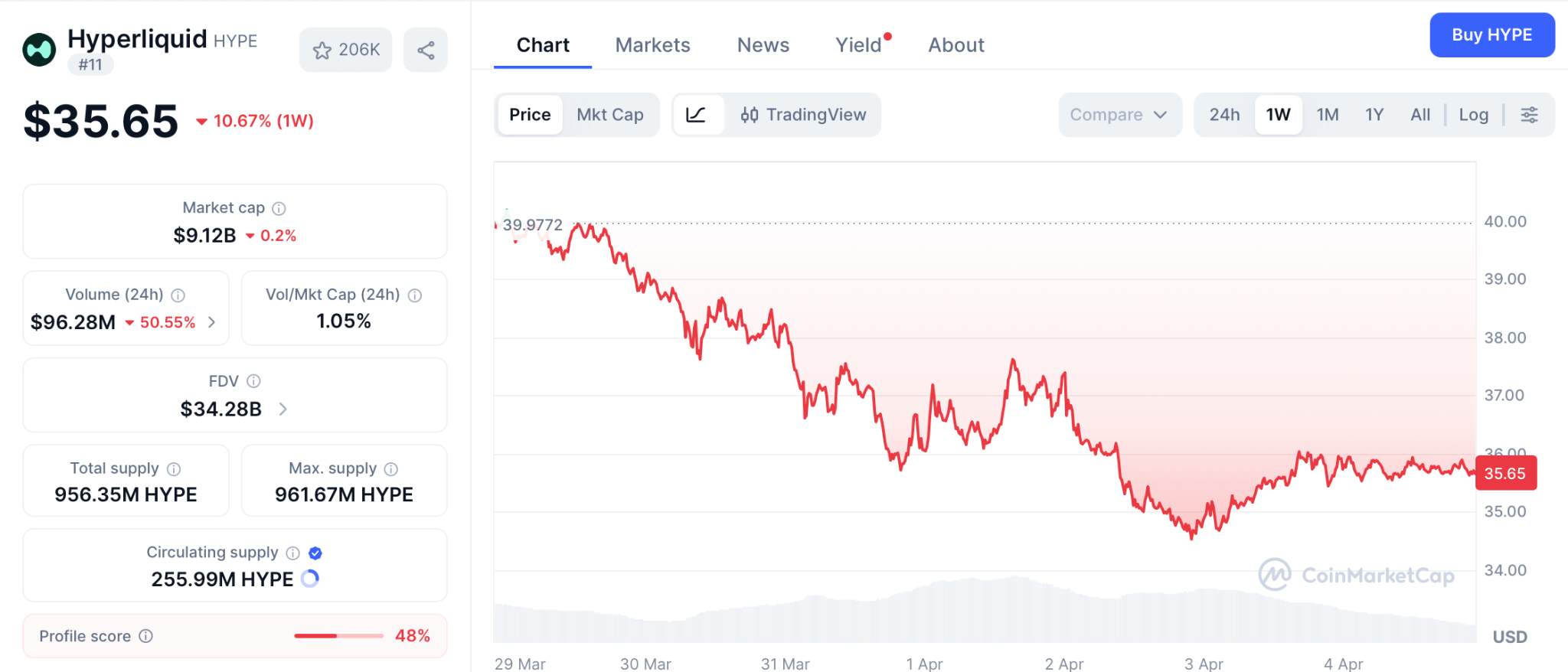This screenshot has height=672, width=1568.
Task: Switch to the News tab
Action: click(763, 45)
